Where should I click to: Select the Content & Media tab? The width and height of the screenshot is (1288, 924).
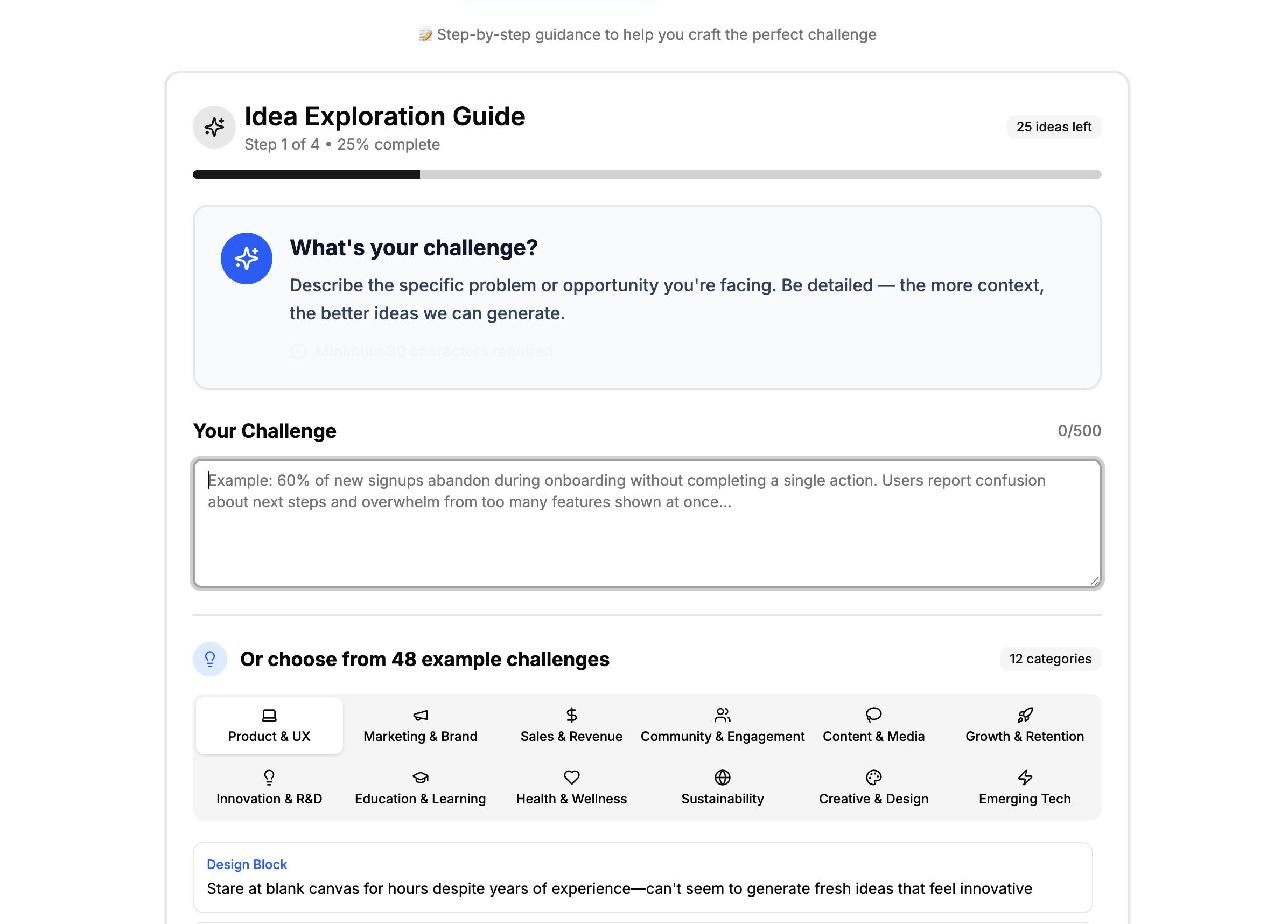873,726
